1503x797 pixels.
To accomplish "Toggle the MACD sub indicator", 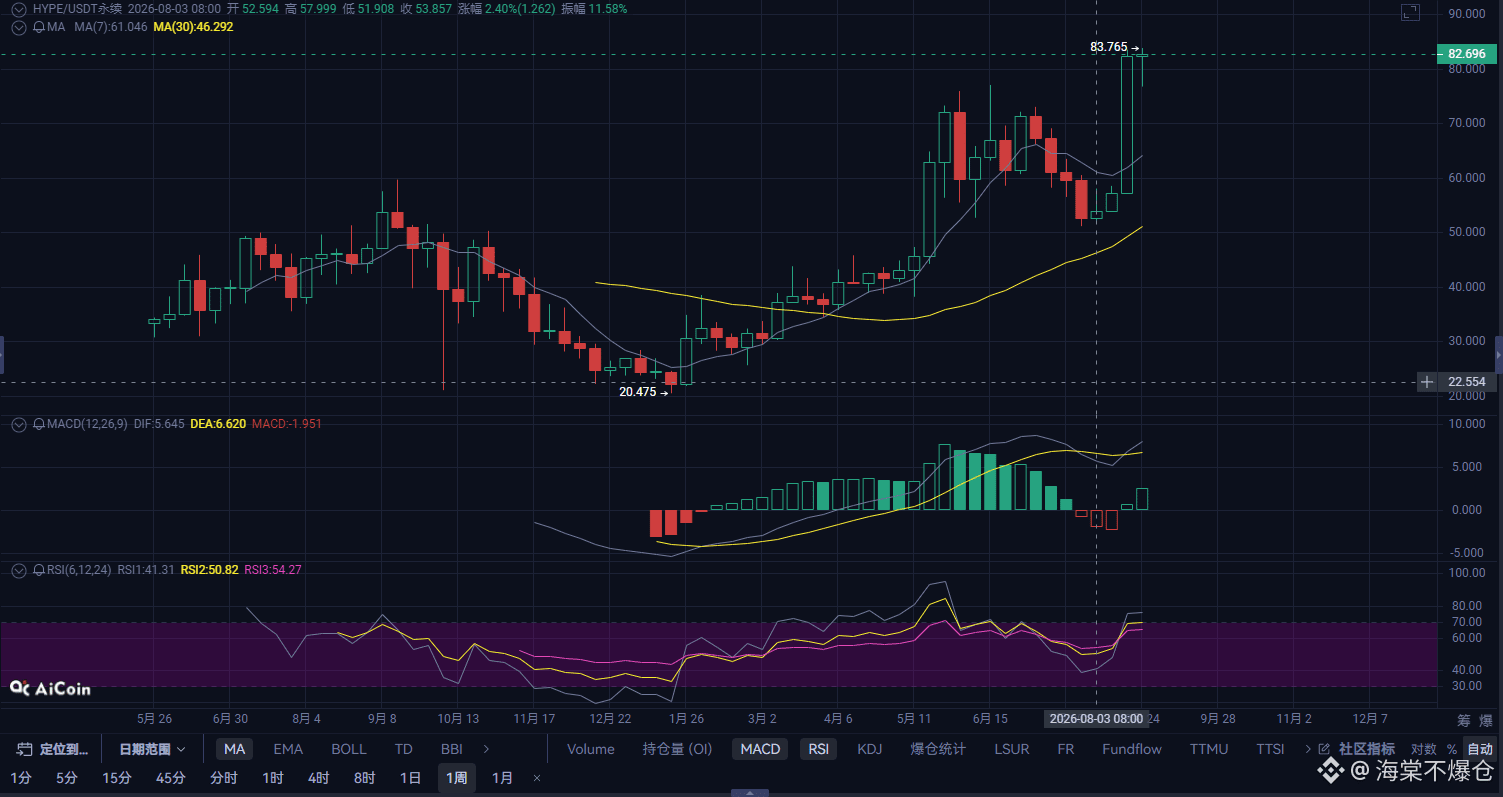I will coord(760,749).
